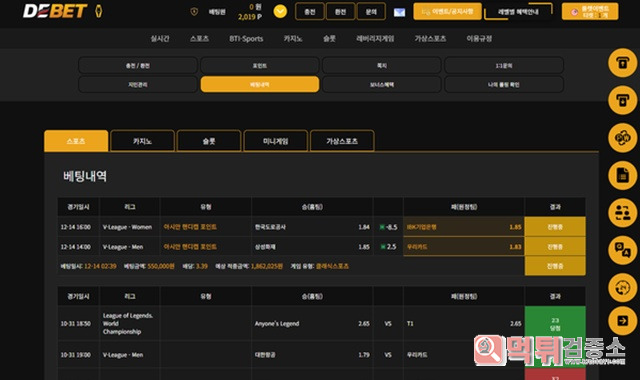Open 실시간 in the main navigation
Screen dimensions: 640x380
[160, 38]
